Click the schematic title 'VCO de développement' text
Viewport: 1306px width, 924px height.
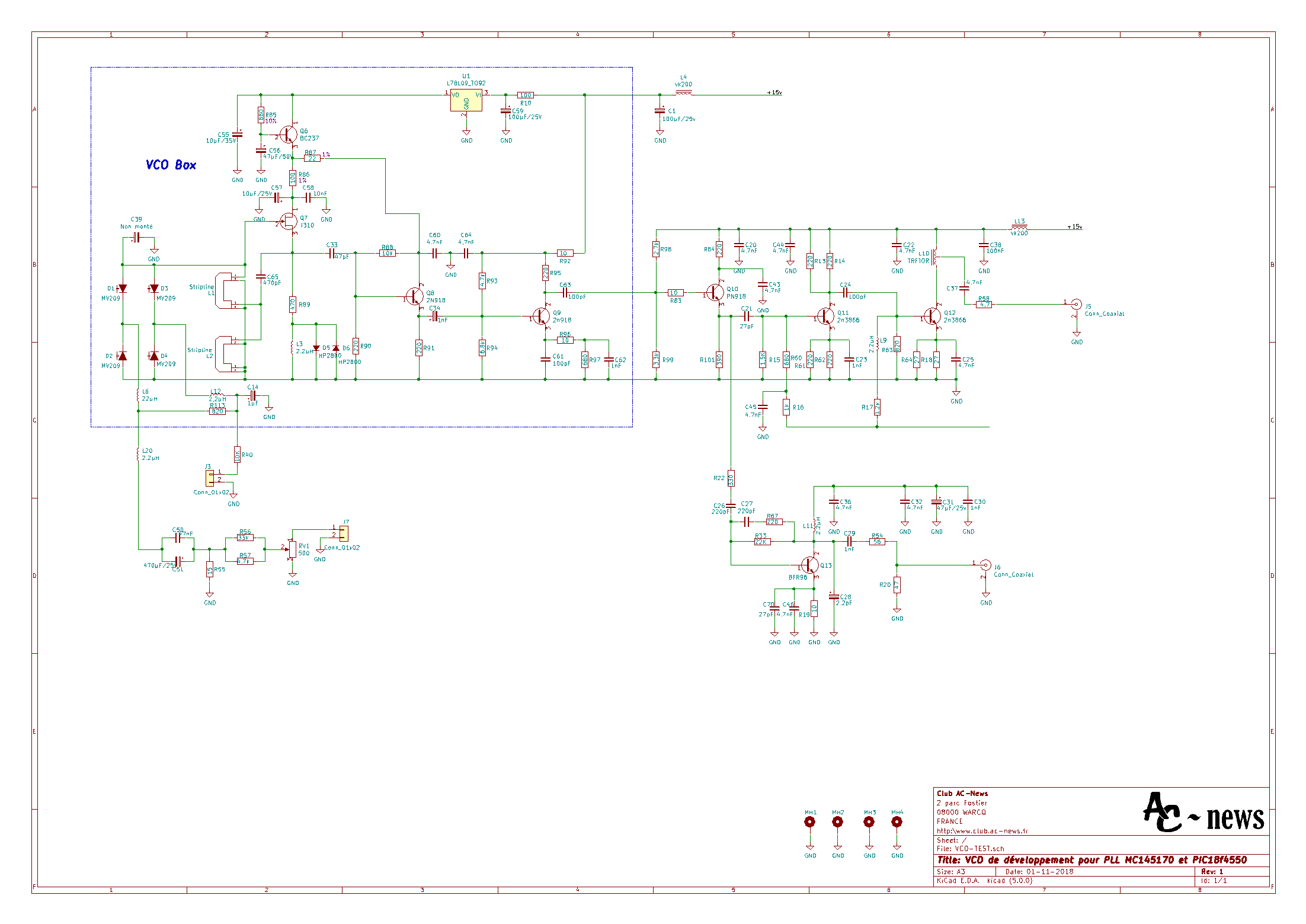click(1092, 860)
